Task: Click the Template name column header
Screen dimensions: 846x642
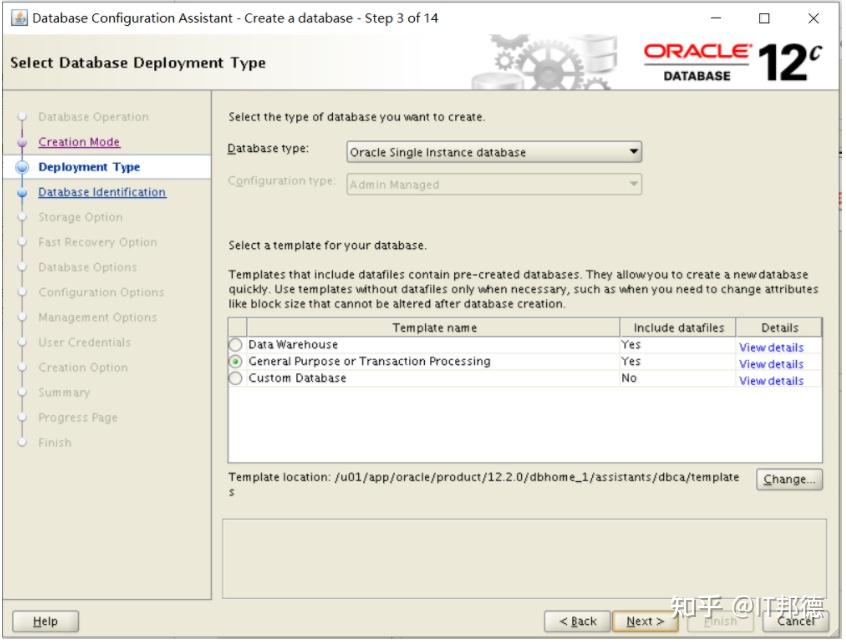Action: tap(433, 327)
